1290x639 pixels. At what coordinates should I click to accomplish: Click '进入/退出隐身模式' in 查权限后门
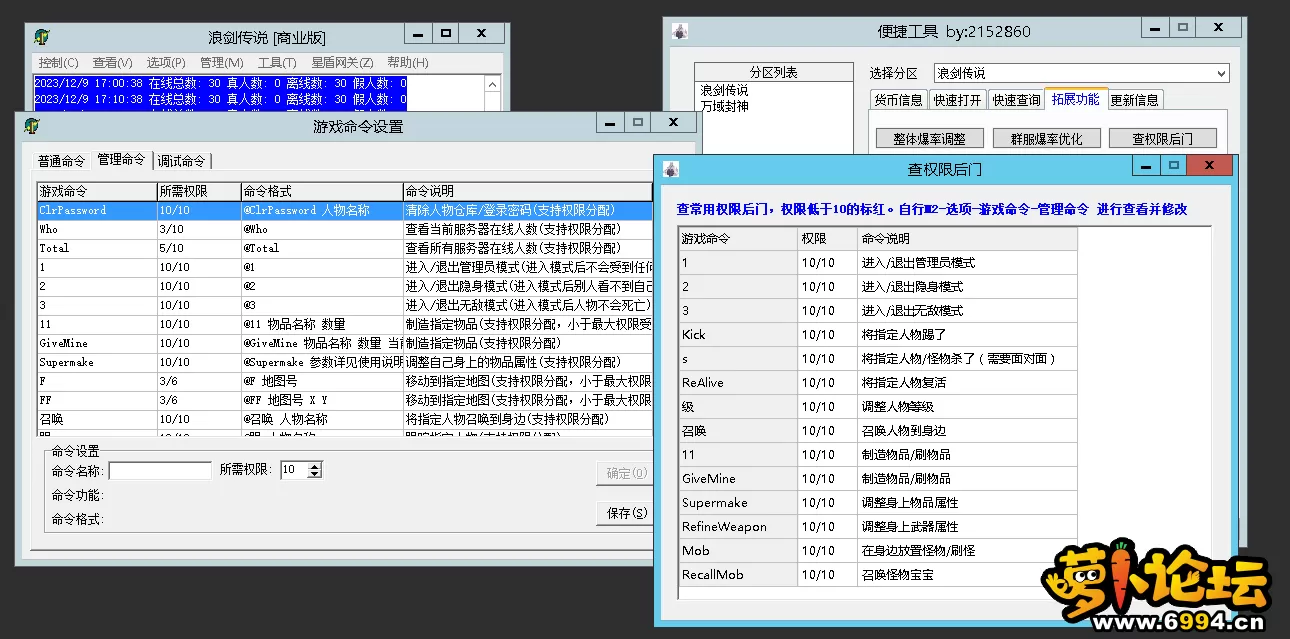point(967,287)
